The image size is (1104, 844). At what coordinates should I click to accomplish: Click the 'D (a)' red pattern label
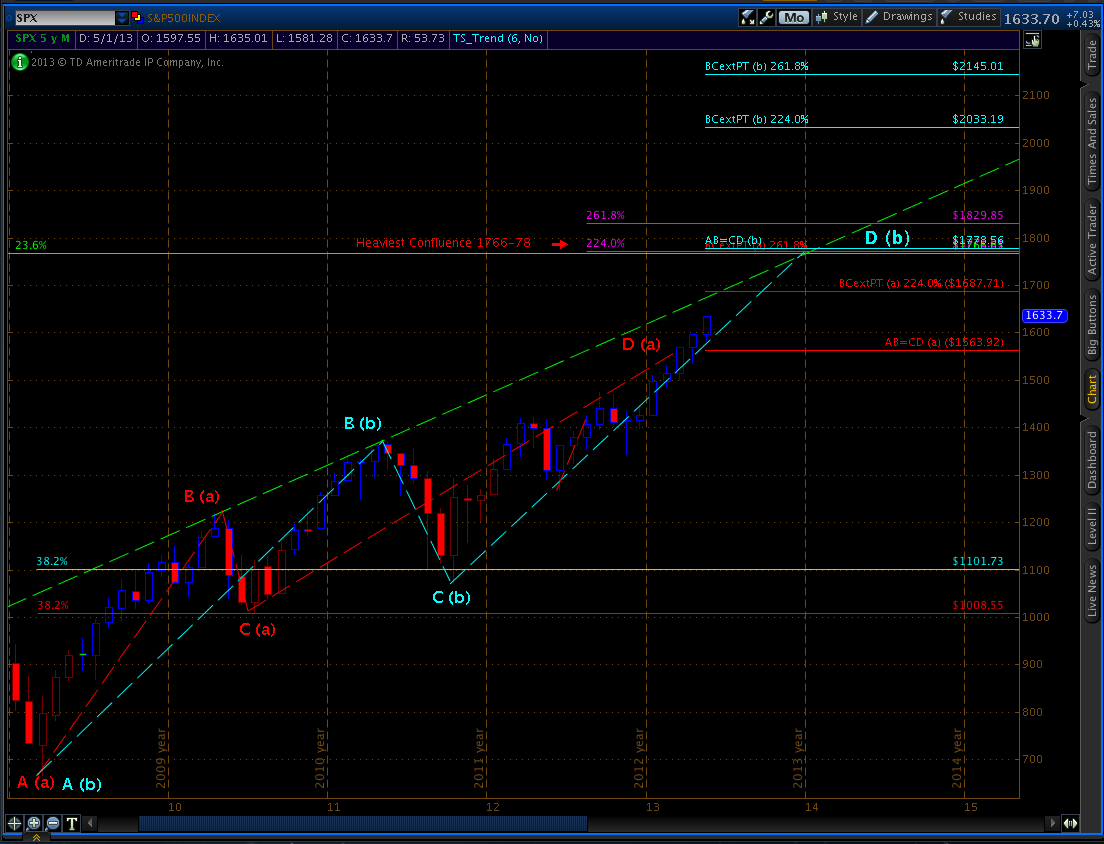tap(641, 344)
